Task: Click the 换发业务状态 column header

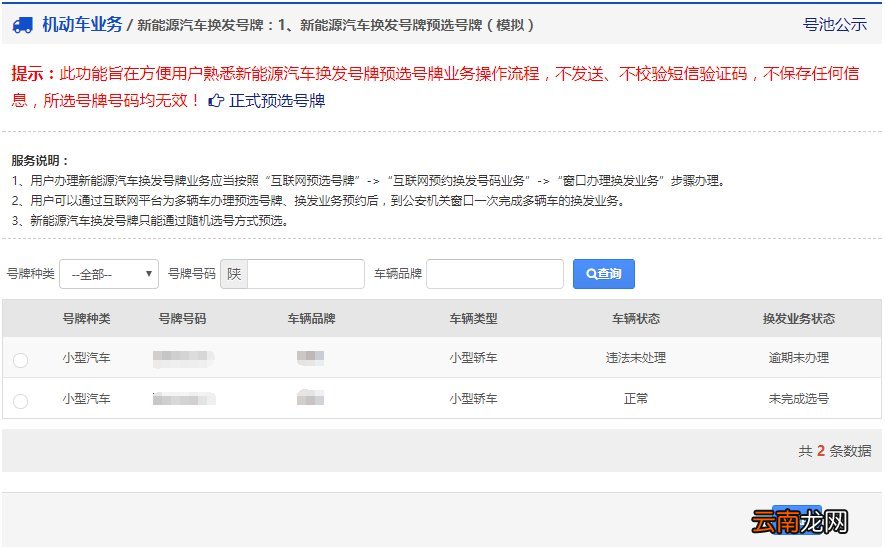Action: 799,318
